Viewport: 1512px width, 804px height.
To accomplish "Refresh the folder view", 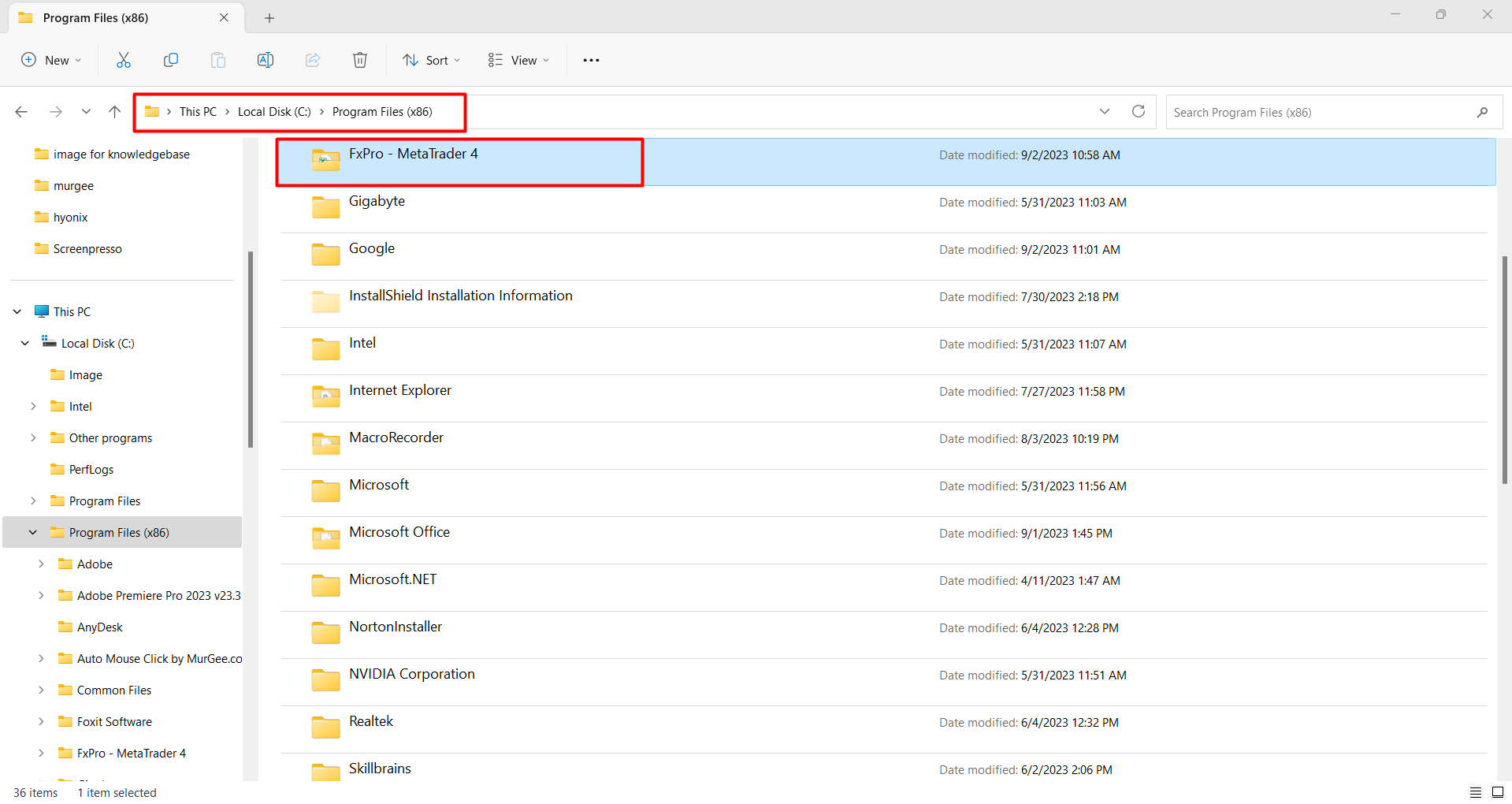I will [x=1138, y=111].
